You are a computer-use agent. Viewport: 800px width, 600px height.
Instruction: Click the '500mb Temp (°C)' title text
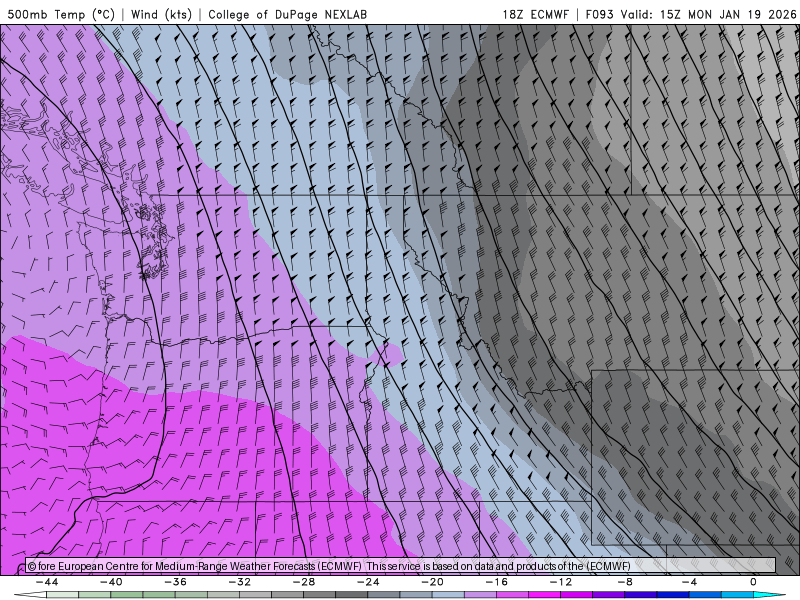(60, 15)
